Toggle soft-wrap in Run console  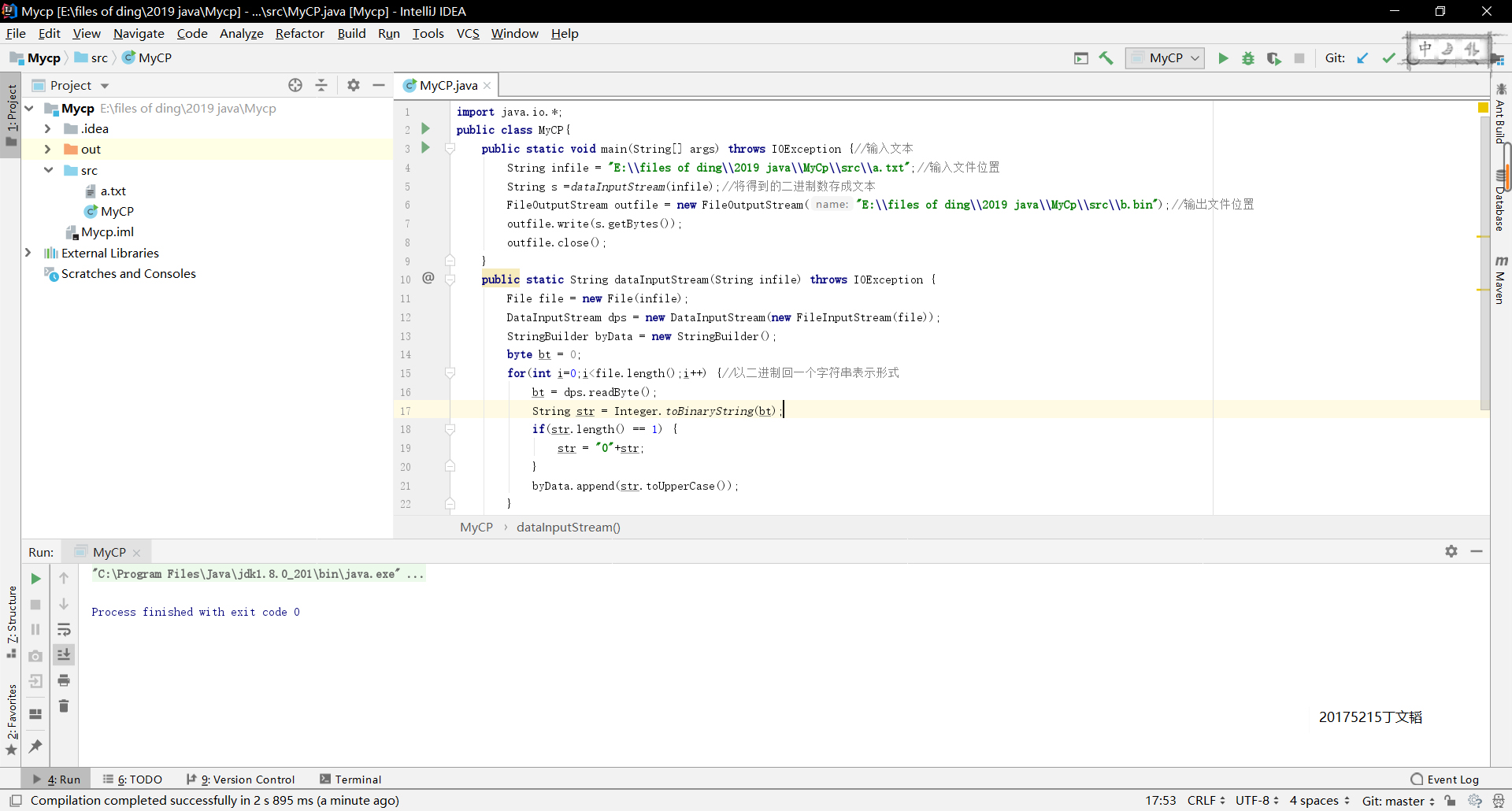click(x=64, y=629)
